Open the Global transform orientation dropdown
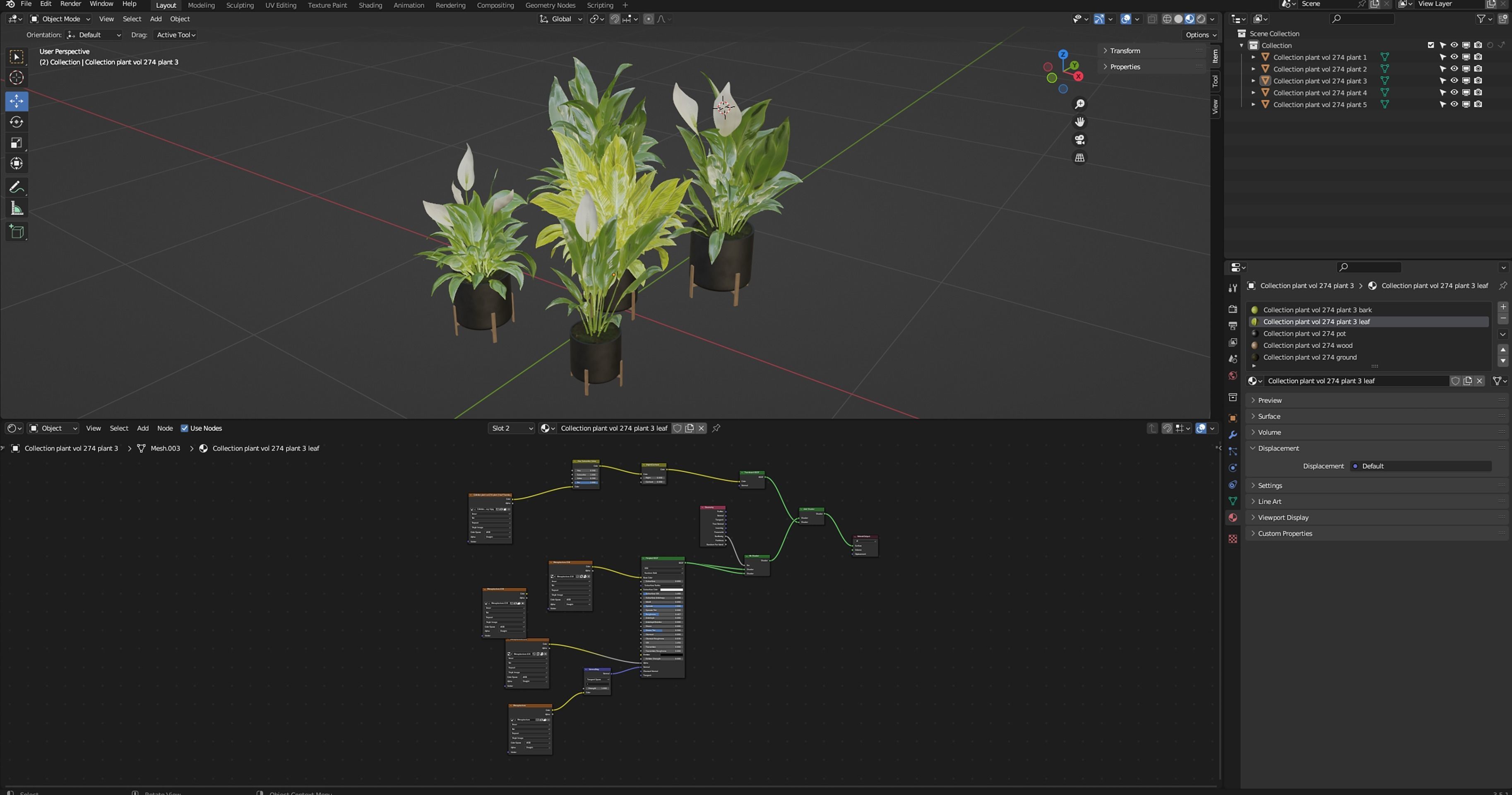This screenshot has height=795, width=1512. click(560, 19)
